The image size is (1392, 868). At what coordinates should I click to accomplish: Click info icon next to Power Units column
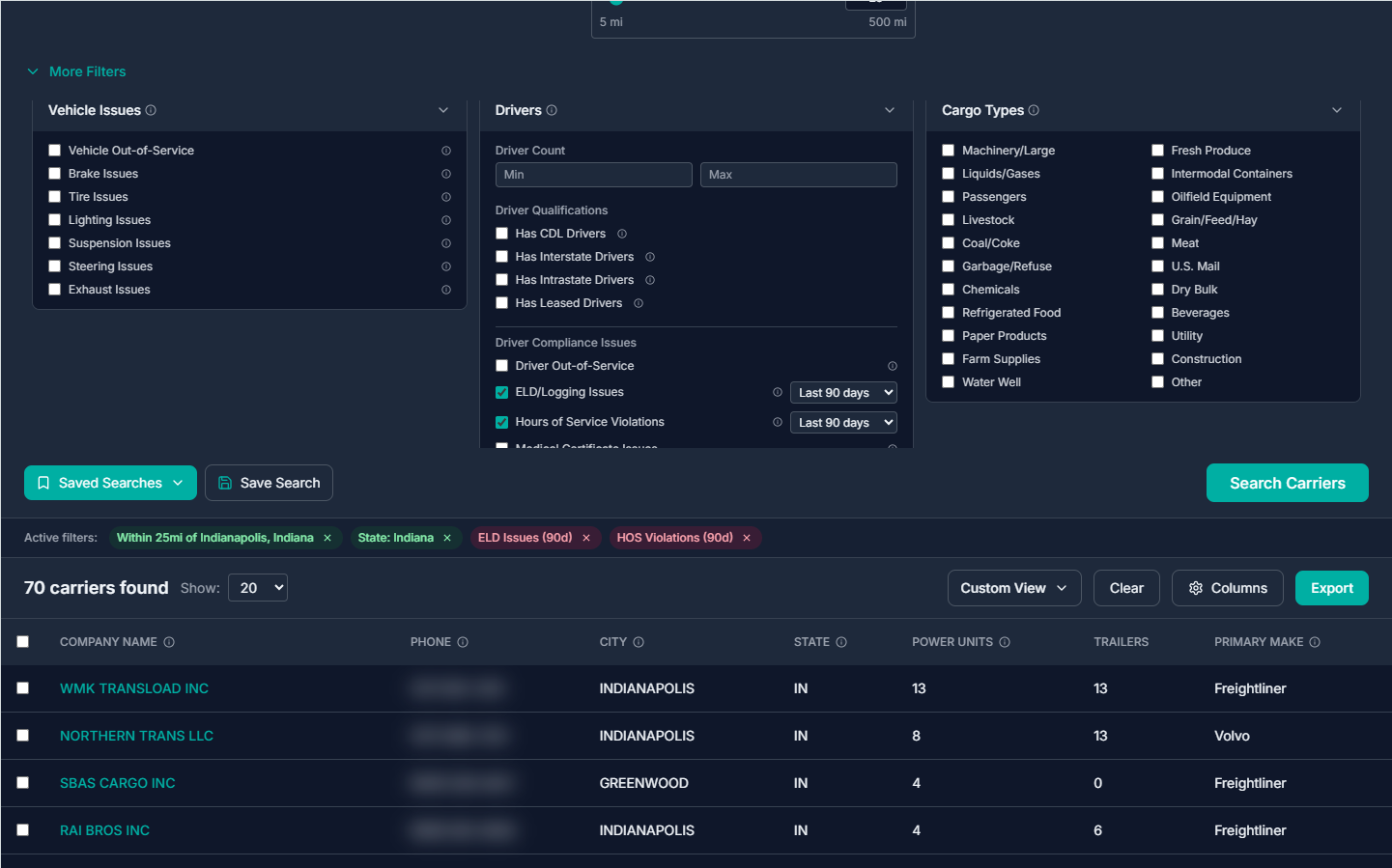1005,643
